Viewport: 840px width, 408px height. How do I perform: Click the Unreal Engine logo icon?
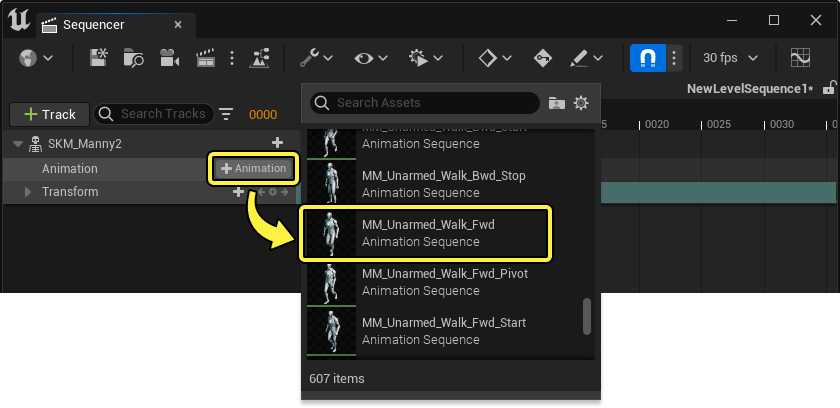[x=19, y=21]
